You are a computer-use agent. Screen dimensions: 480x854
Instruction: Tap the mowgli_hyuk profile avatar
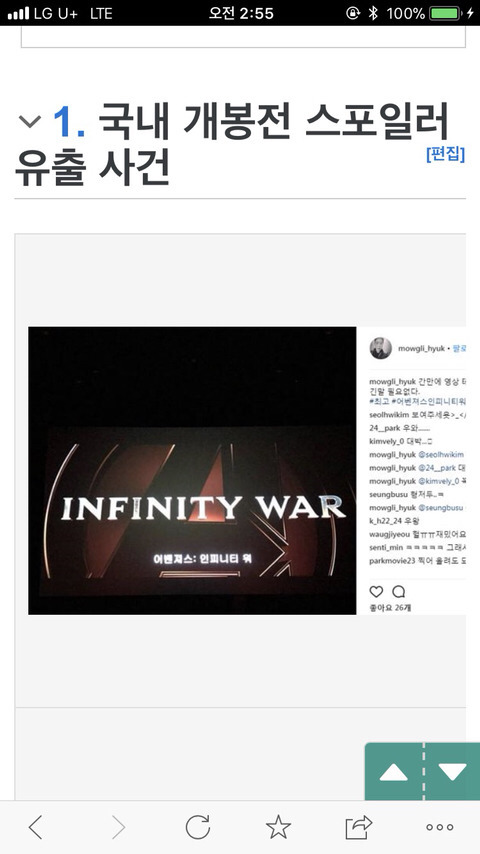click(x=381, y=348)
